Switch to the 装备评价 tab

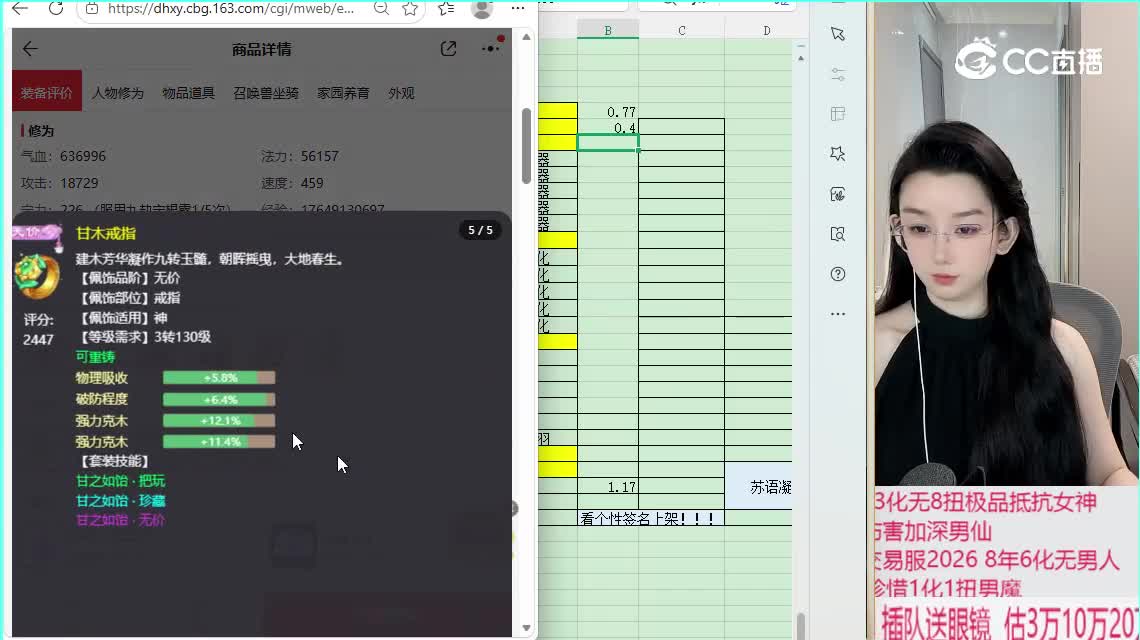pos(47,93)
